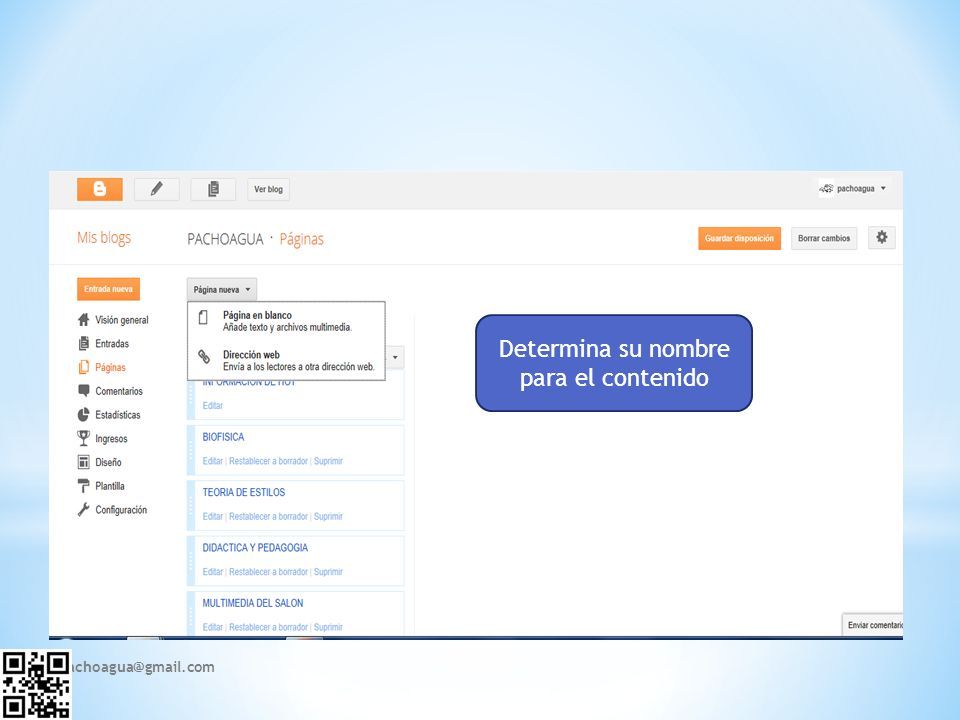The width and height of the screenshot is (960, 720).
Task: Open Plantilla in sidebar
Action: 110,486
